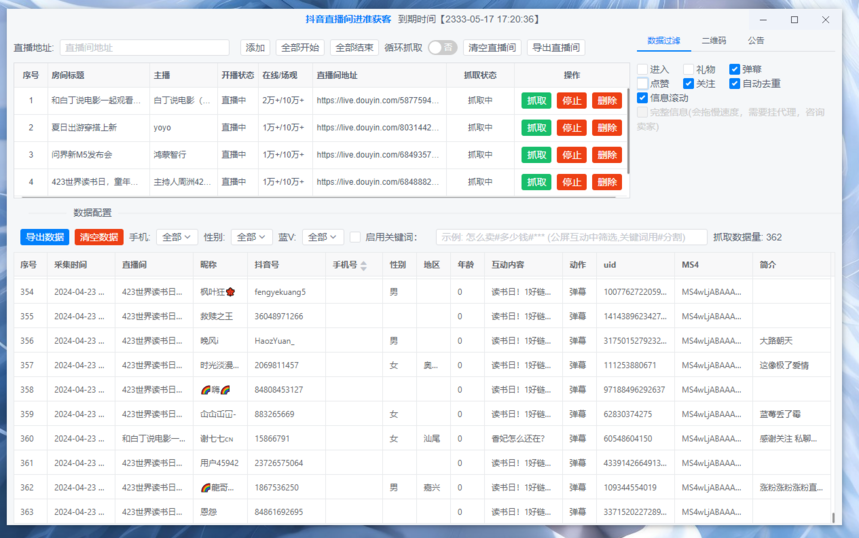859x538 pixels.
Task: Select the 36048971266 cell
Action: [x=279, y=317]
